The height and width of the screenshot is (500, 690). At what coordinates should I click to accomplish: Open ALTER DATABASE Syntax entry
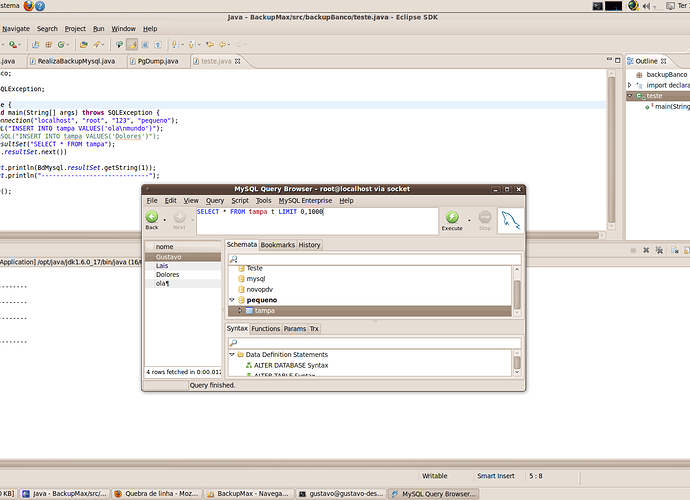291,365
